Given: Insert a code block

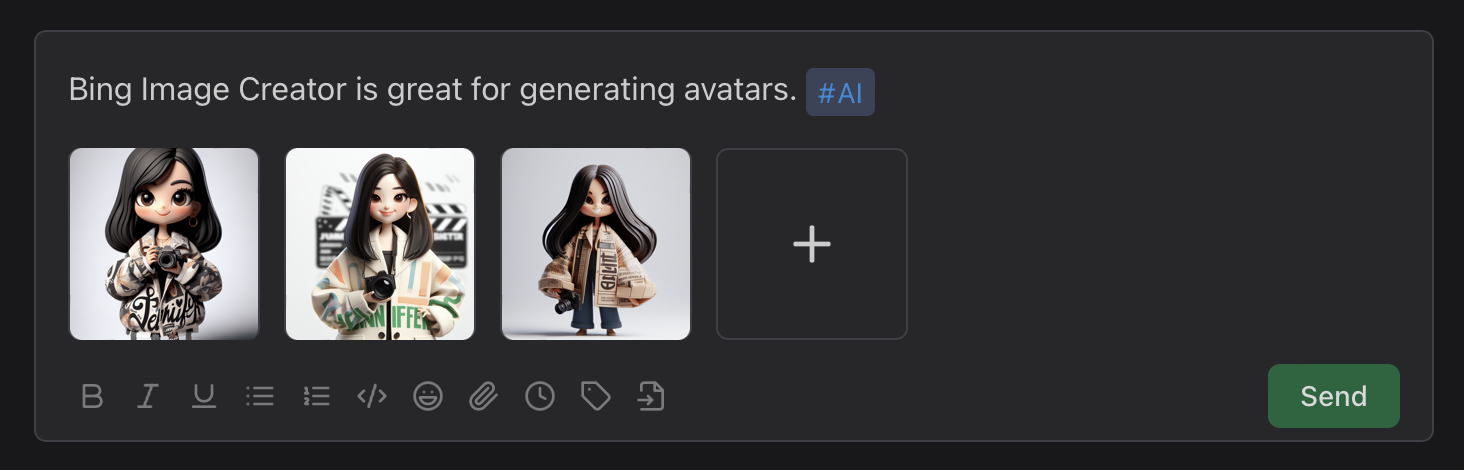Looking at the screenshot, I should point(372,397).
